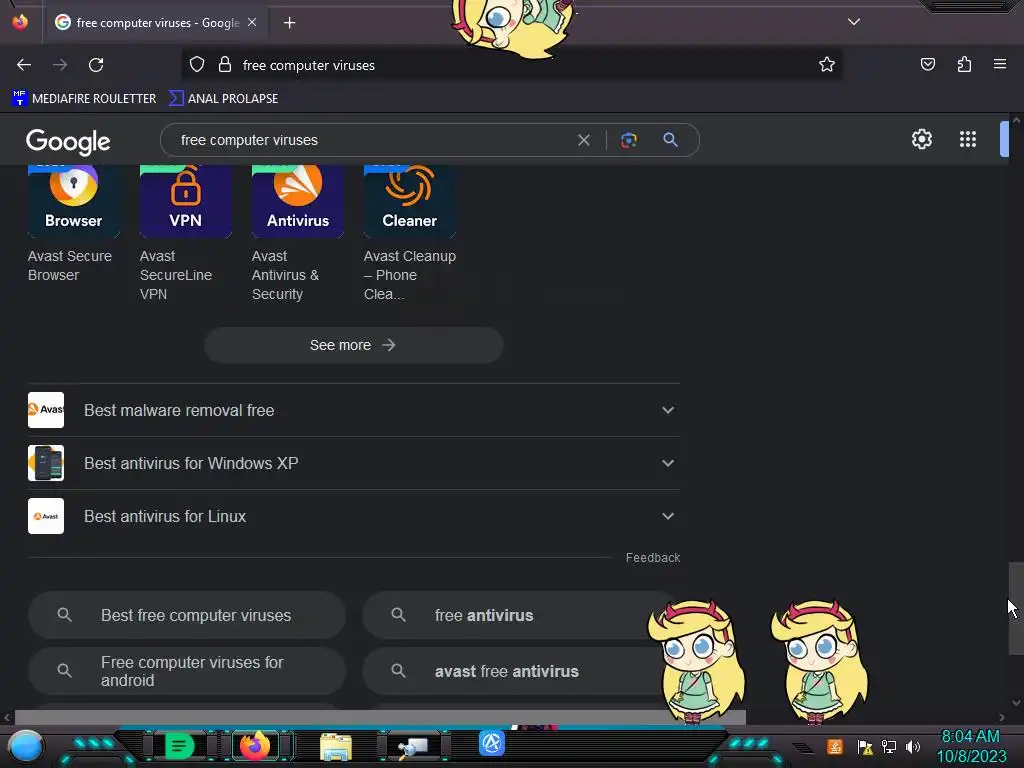
Task: Open the Google apps grid
Action: coord(967,139)
